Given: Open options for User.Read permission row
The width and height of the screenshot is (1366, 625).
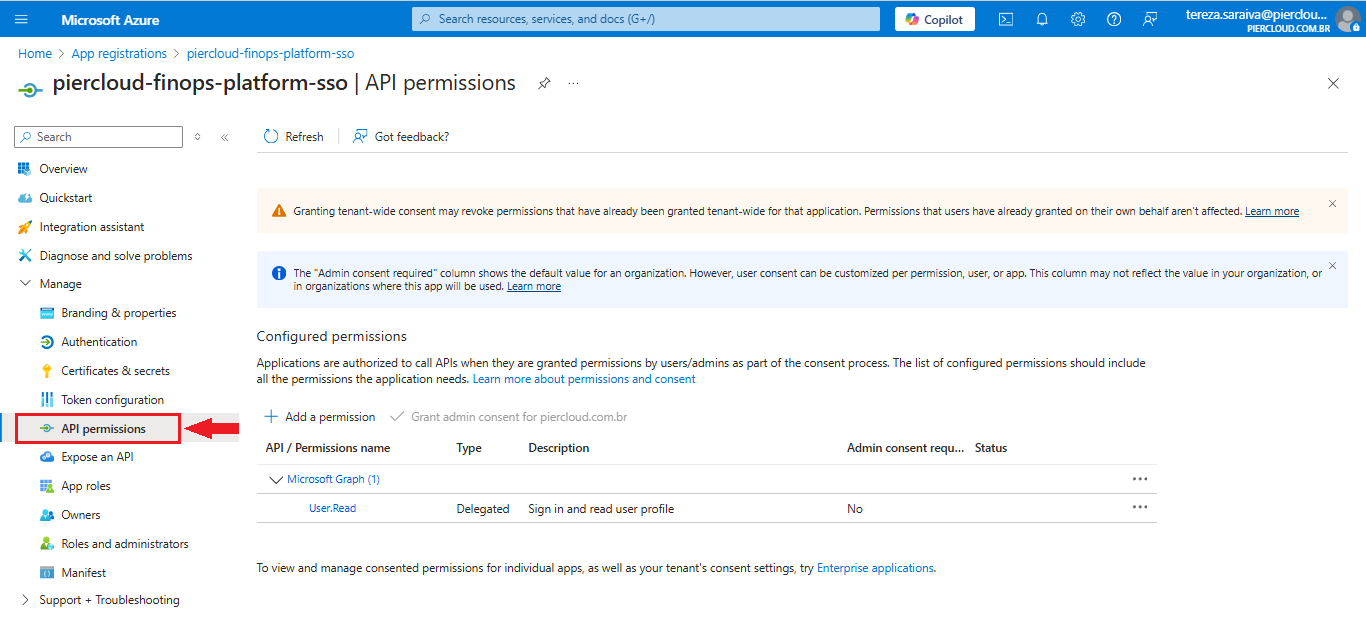Looking at the screenshot, I should [x=1139, y=508].
